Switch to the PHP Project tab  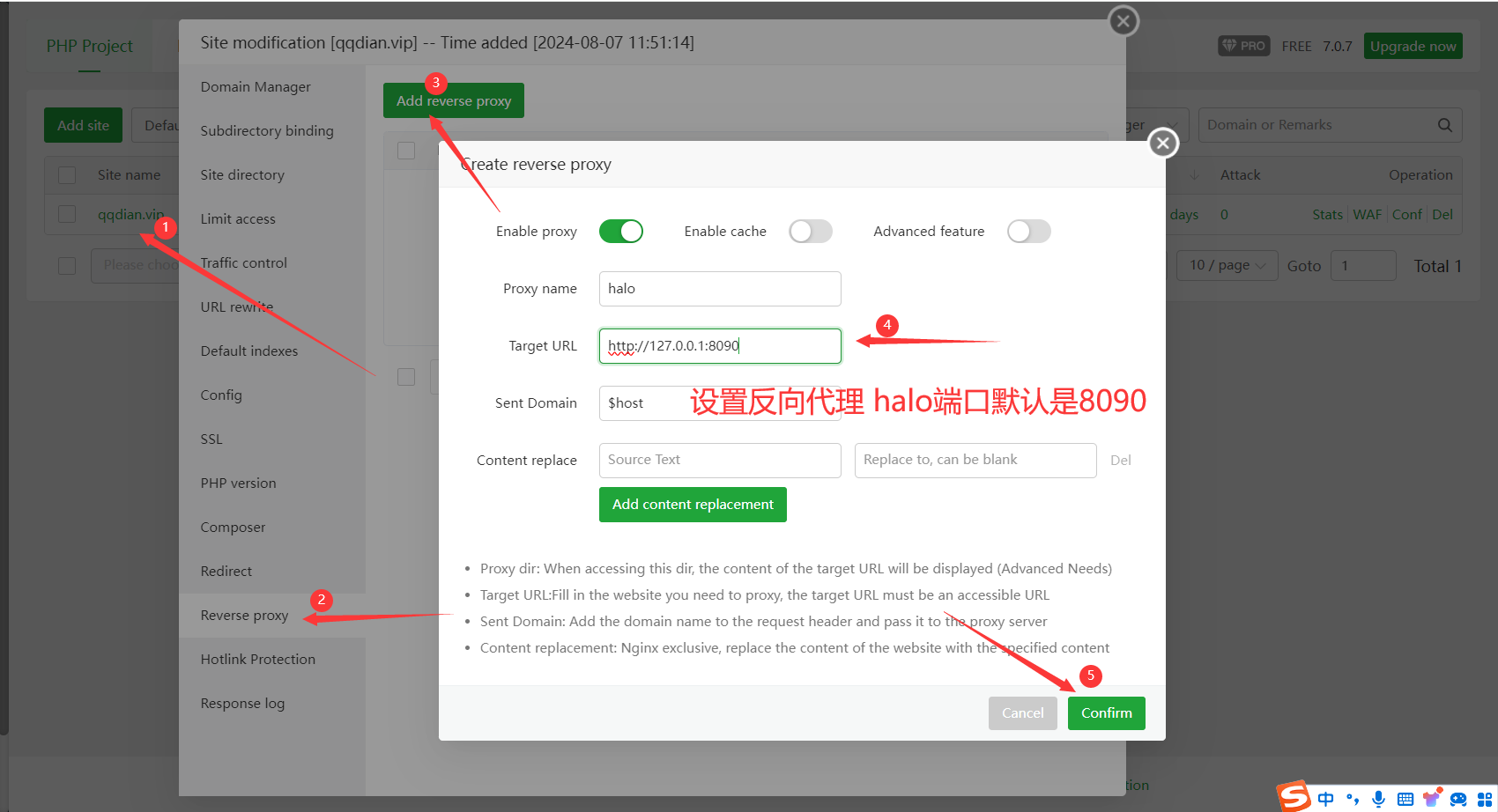click(90, 46)
